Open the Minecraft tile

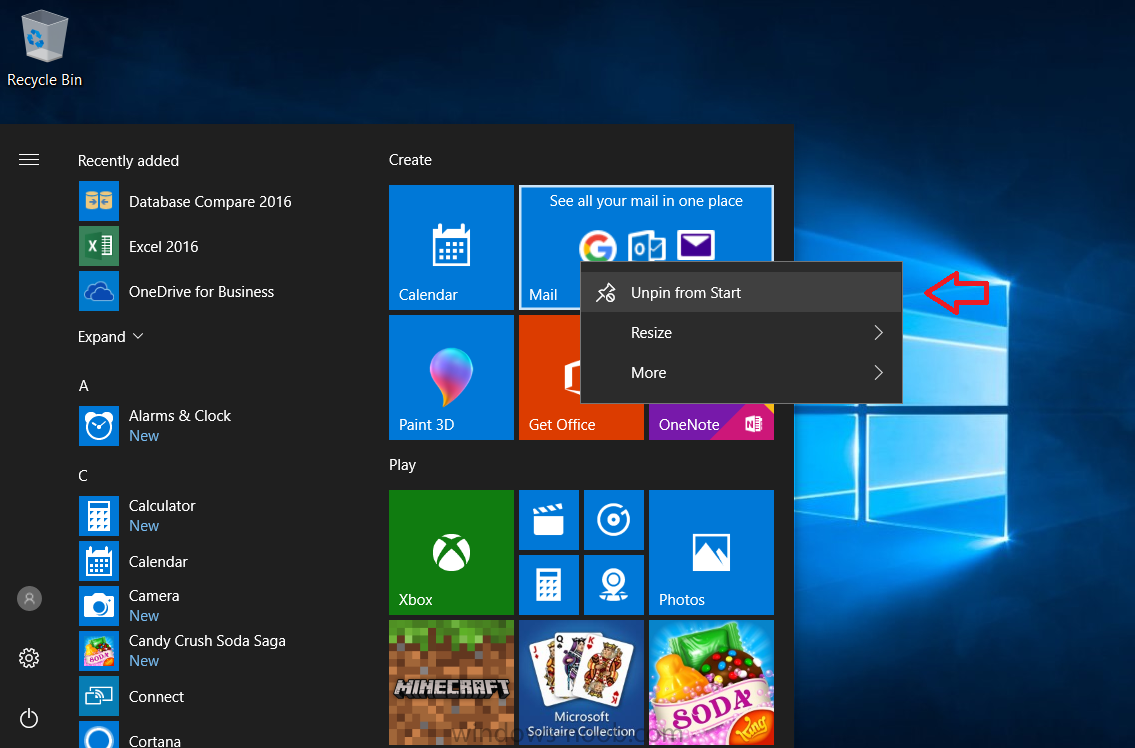click(451, 682)
